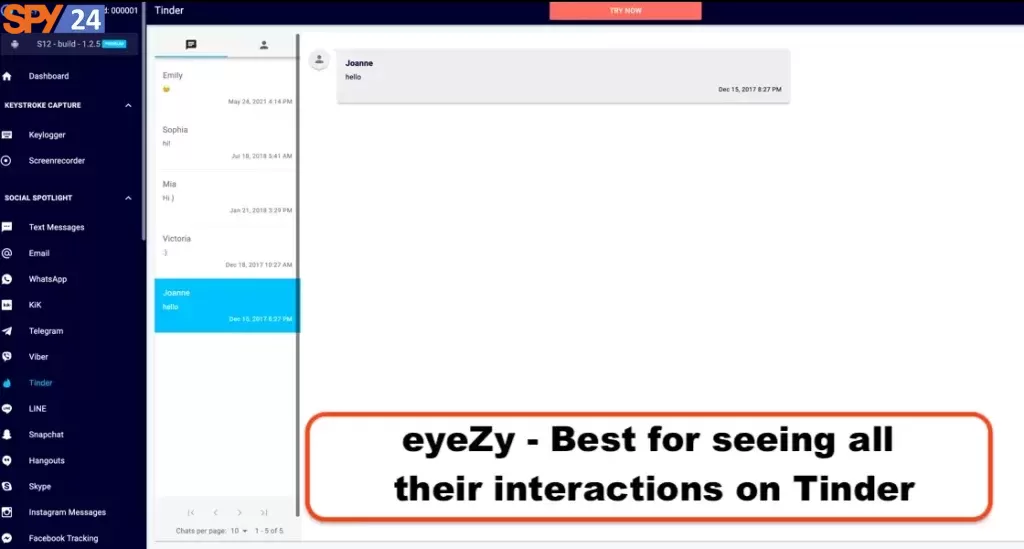
Task: Open the Dashboard home icon
Action: pos(7,76)
